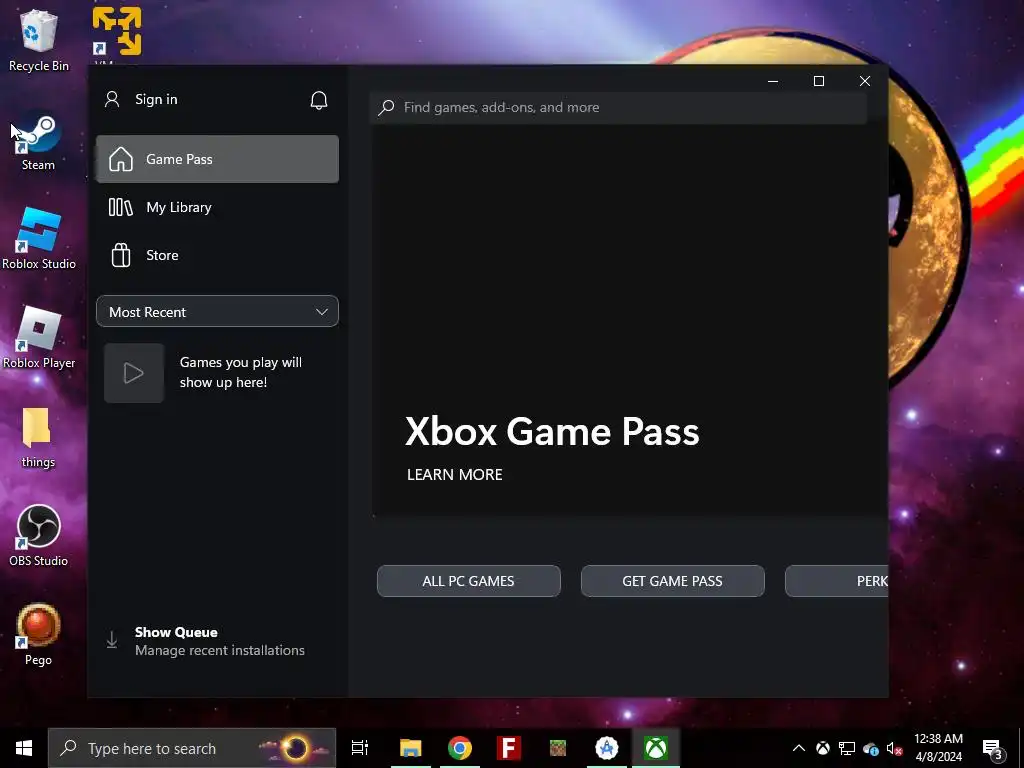Open network status tray icon

point(847,748)
